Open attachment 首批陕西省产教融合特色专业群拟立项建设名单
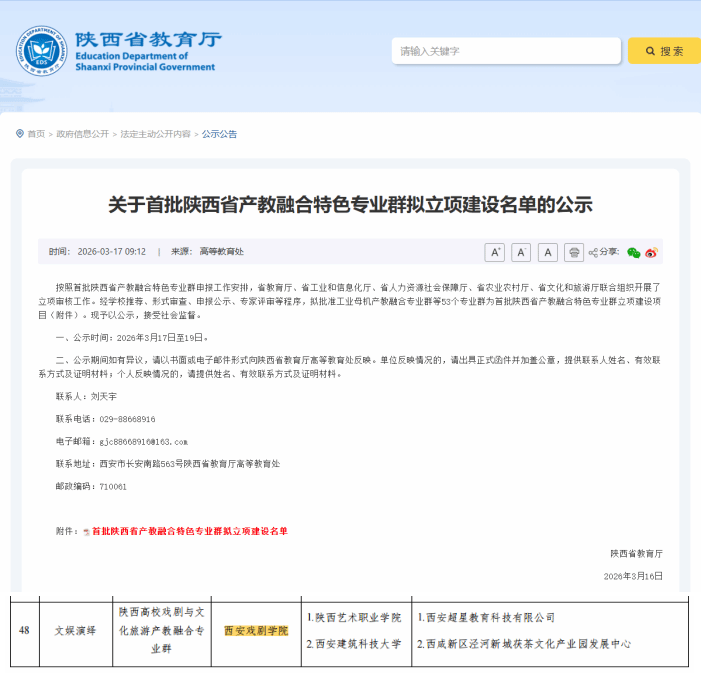Image resolution: width=702 pixels, height=674 pixels. point(190,531)
